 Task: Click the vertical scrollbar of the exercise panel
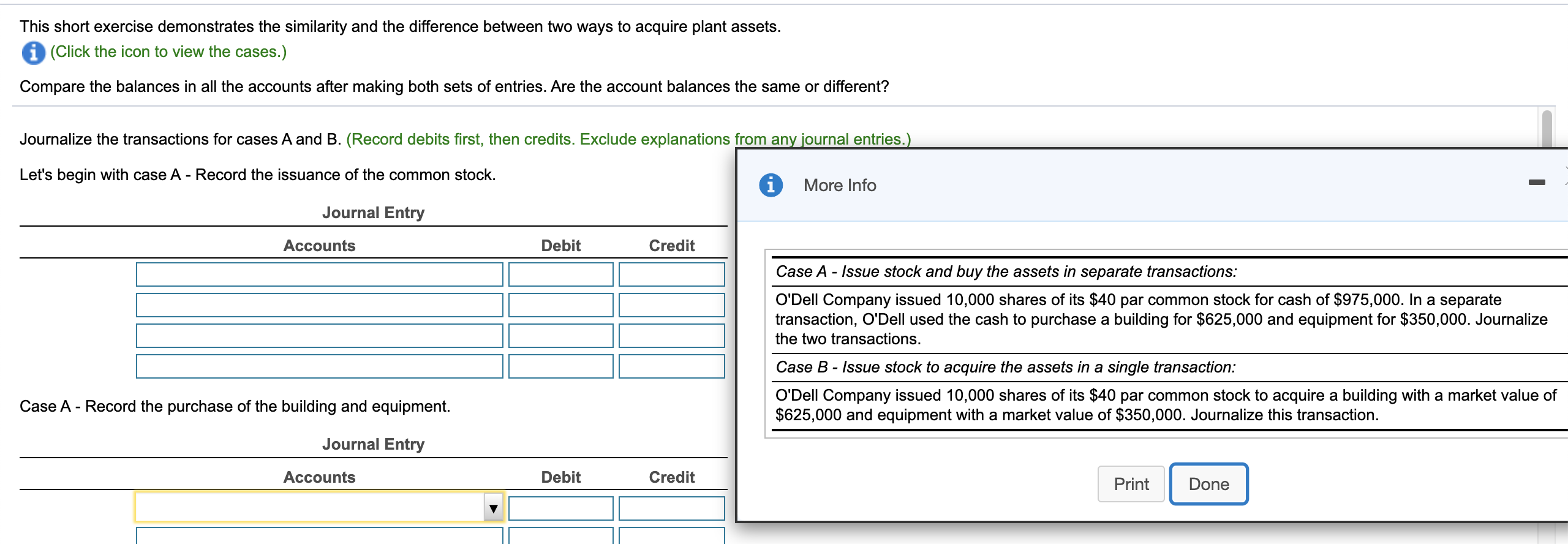[x=1547, y=129]
